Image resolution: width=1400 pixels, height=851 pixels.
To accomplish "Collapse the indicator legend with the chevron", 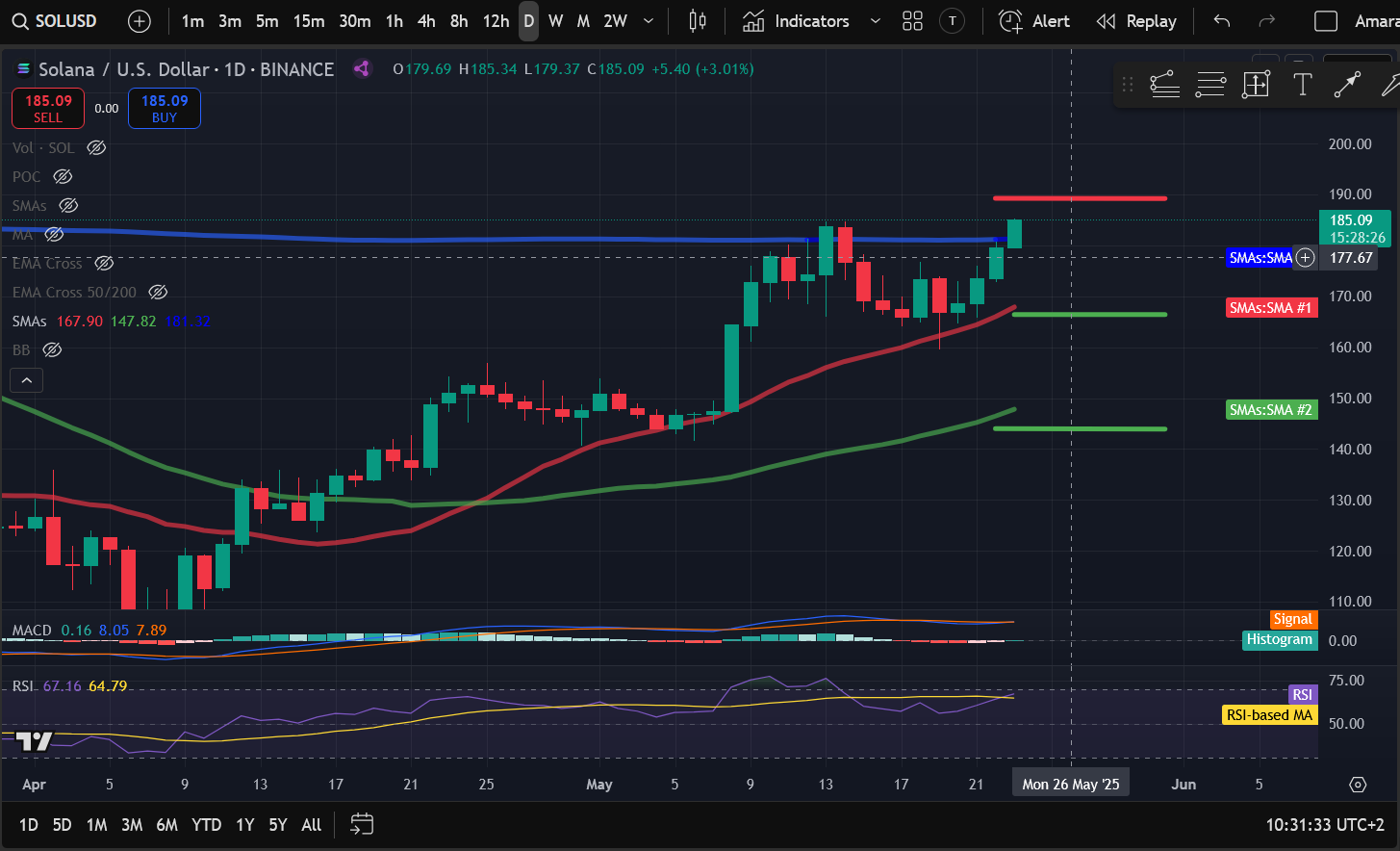I will click(27, 380).
